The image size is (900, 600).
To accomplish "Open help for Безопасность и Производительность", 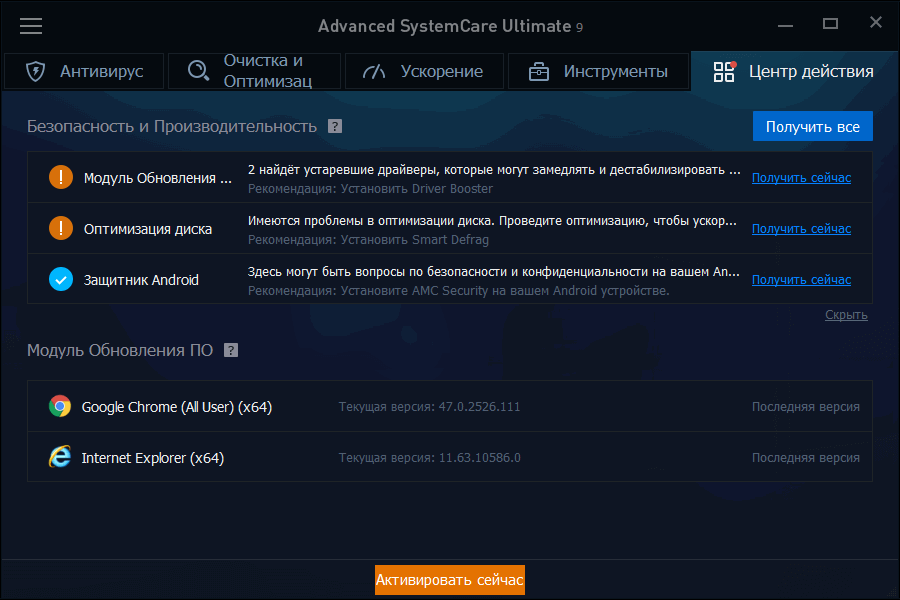I will tap(335, 126).
